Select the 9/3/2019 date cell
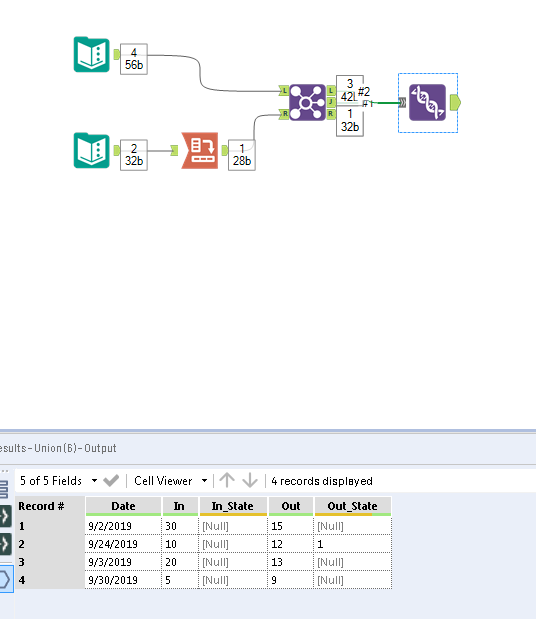 tap(123, 562)
